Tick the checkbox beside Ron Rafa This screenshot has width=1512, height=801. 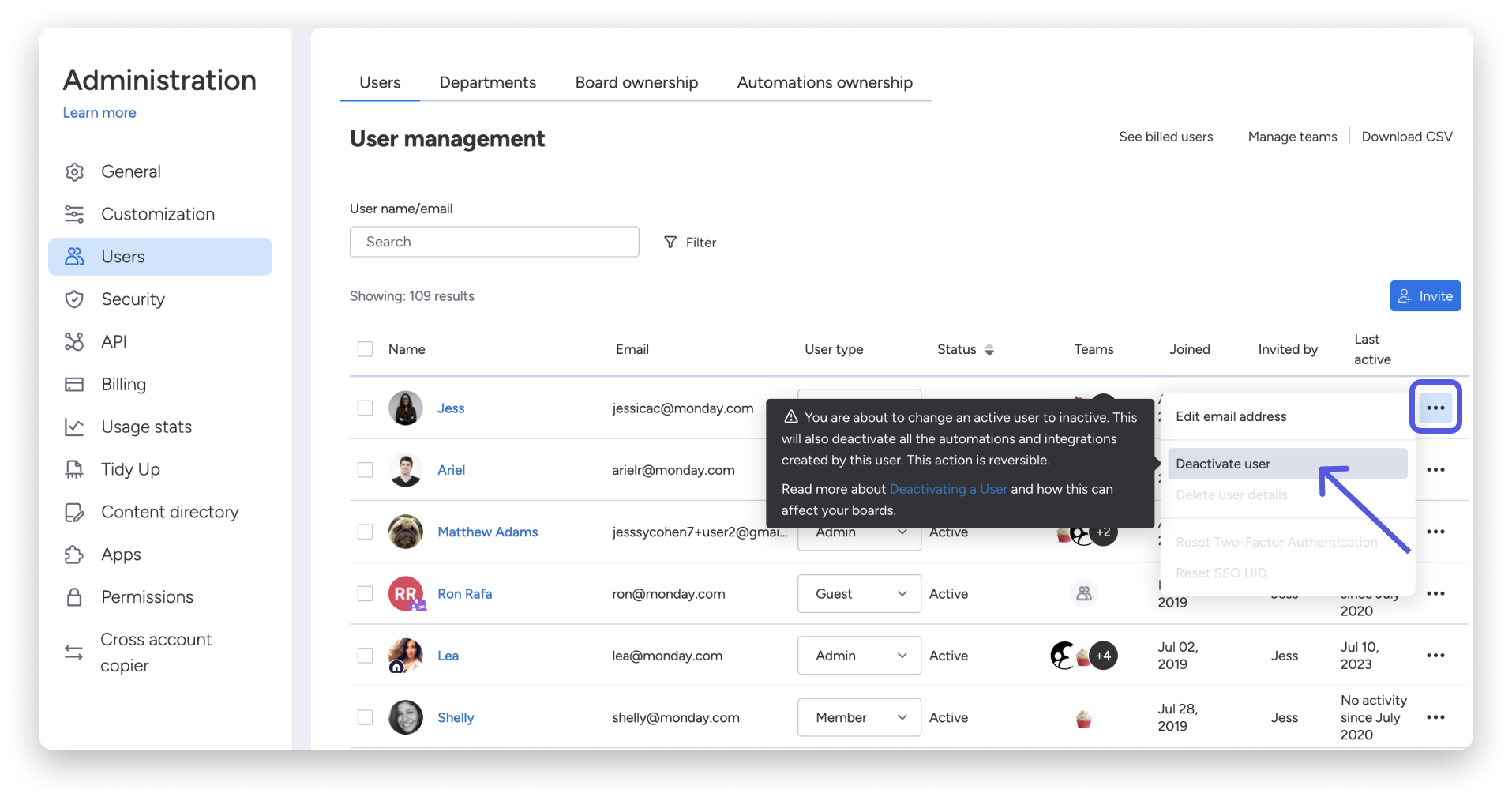pyautogui.click(x=366, y=593)
